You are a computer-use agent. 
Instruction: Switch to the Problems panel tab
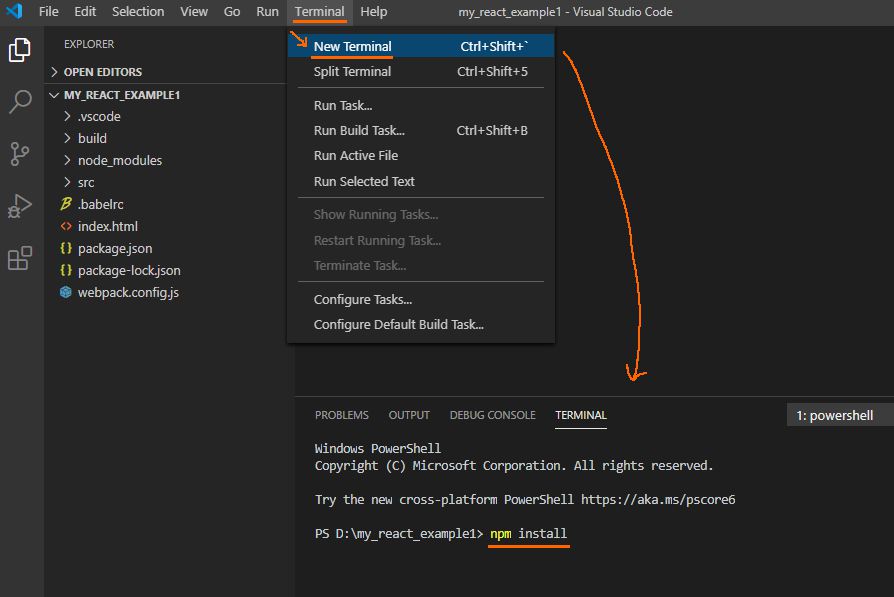coord(341,415)
